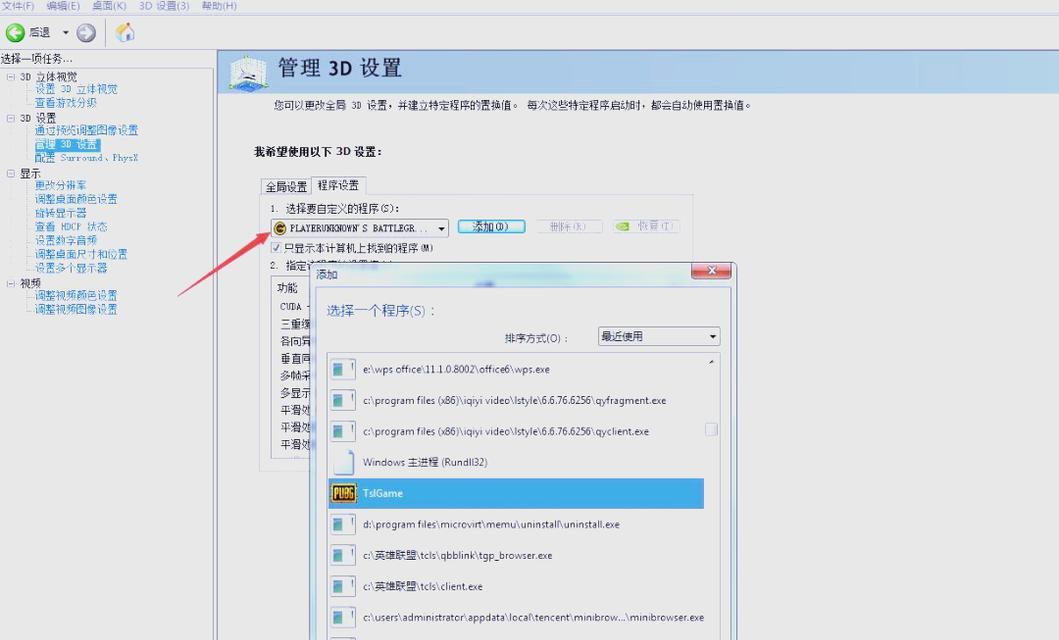This screenshot has width=1059, height=640.
Task: Select the qyfragment.exe path text
Action: click(x=515, y=400)
